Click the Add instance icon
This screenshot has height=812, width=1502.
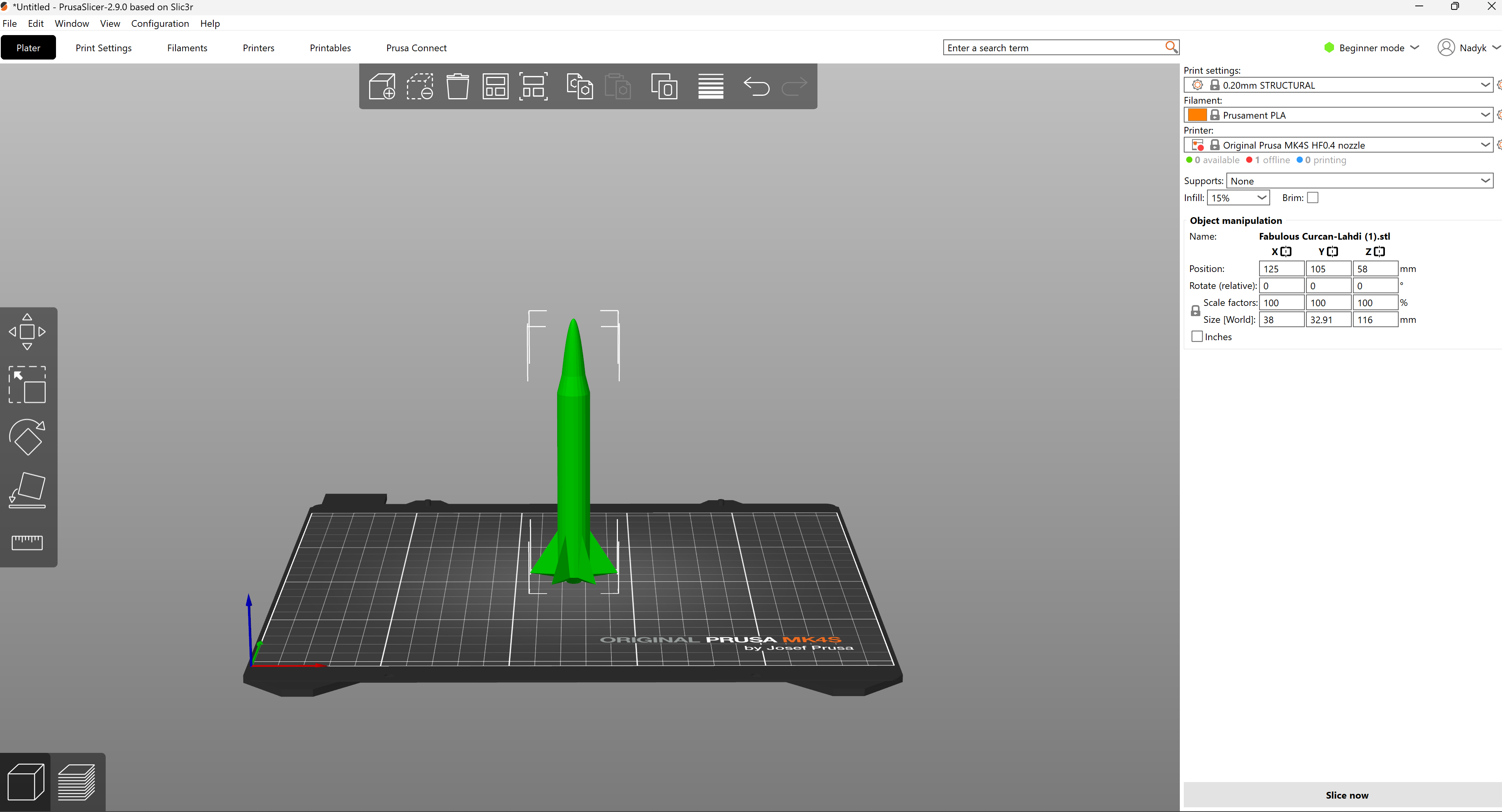tap(664, 86)
